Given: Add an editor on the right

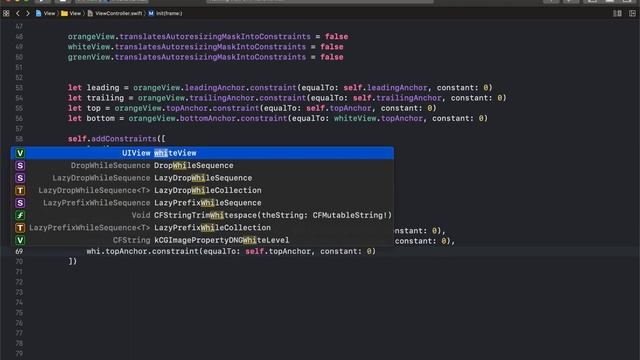Looking at the screenshot, I should (x=632, y=13).
